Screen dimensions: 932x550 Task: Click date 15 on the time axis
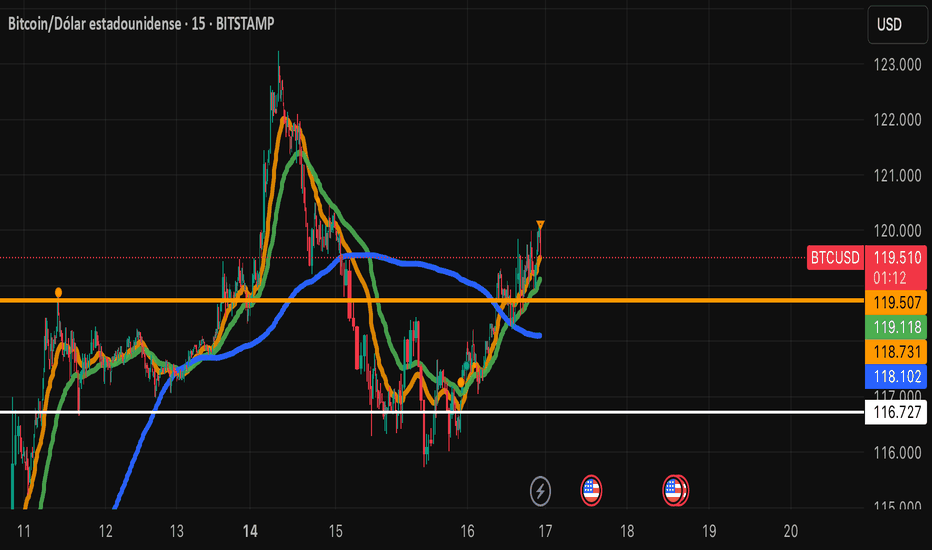(x=336, y=531)
